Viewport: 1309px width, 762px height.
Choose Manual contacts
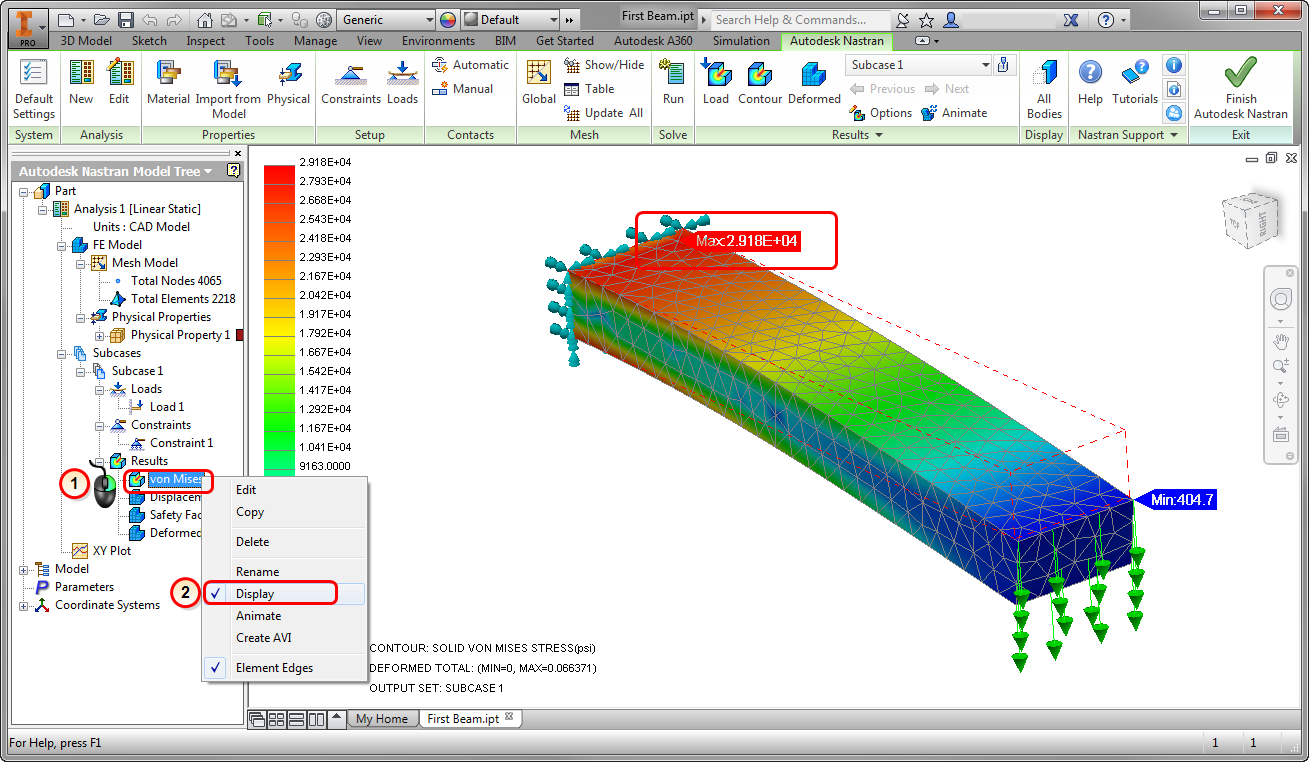462,89
